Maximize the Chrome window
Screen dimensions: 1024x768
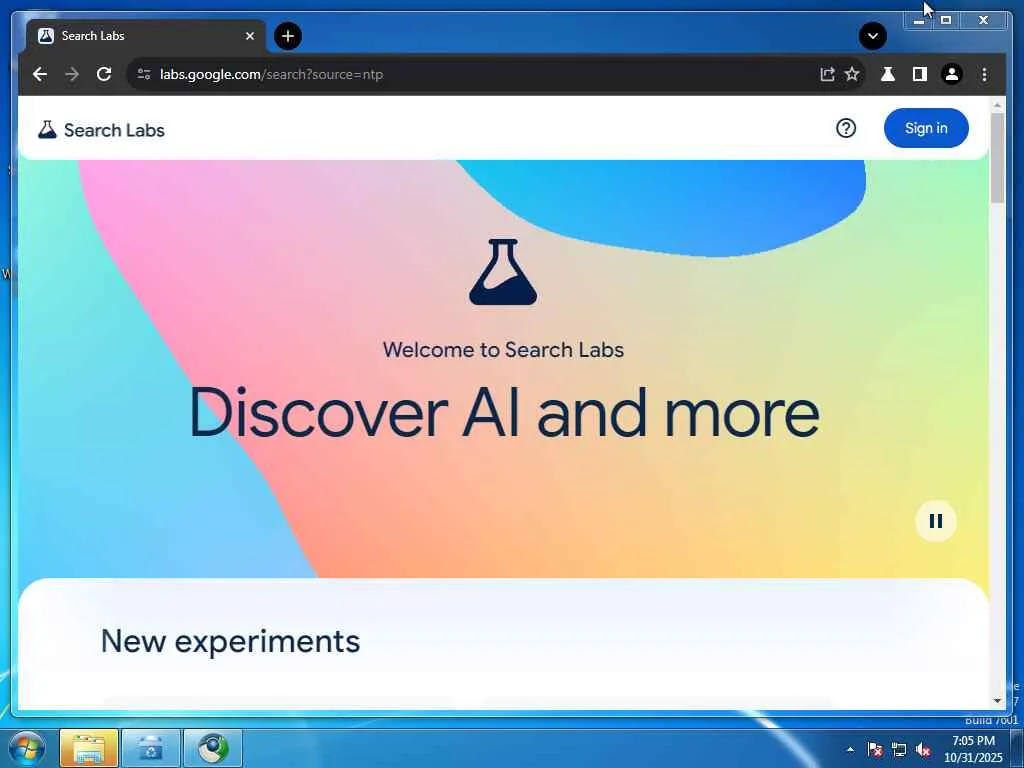coord(946,21)
